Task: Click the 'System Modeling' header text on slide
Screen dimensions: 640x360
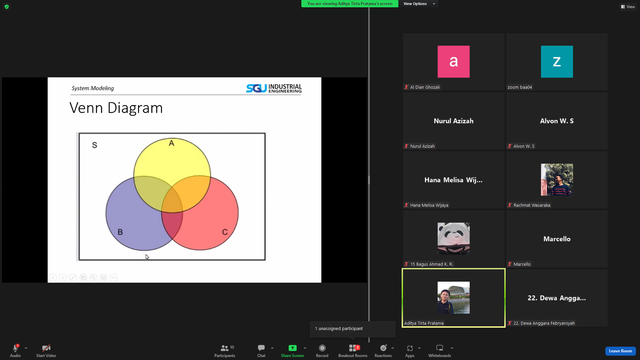Action: pos(93,88)
